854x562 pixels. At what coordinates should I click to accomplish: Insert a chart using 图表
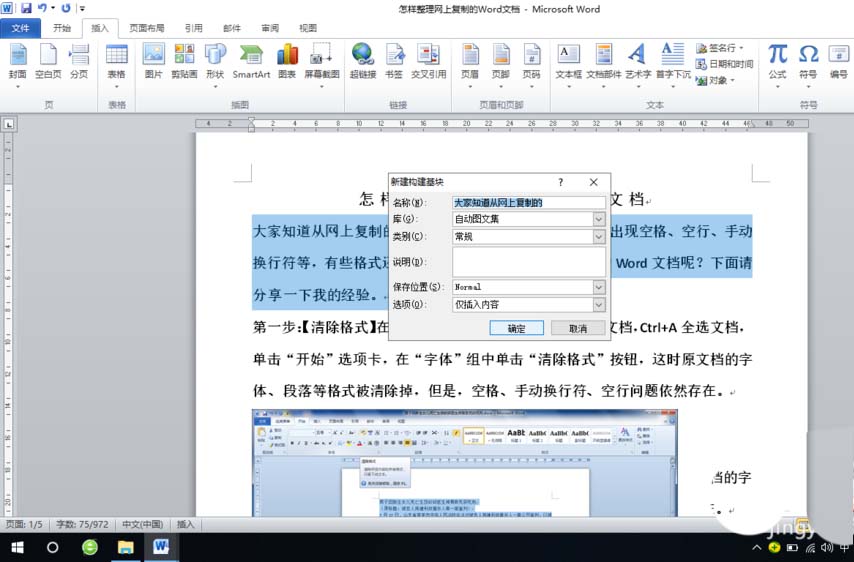(287, 60)
